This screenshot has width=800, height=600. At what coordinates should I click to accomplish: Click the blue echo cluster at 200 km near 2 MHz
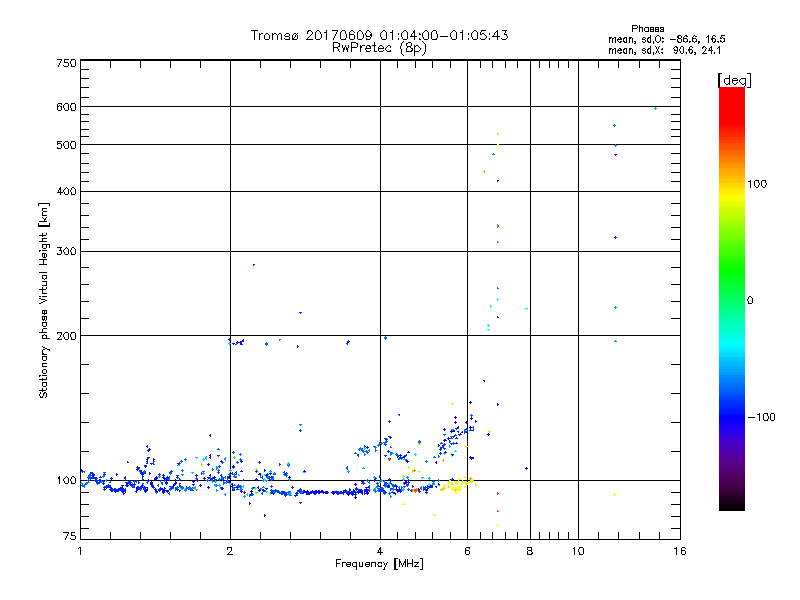tap(236, 341)
